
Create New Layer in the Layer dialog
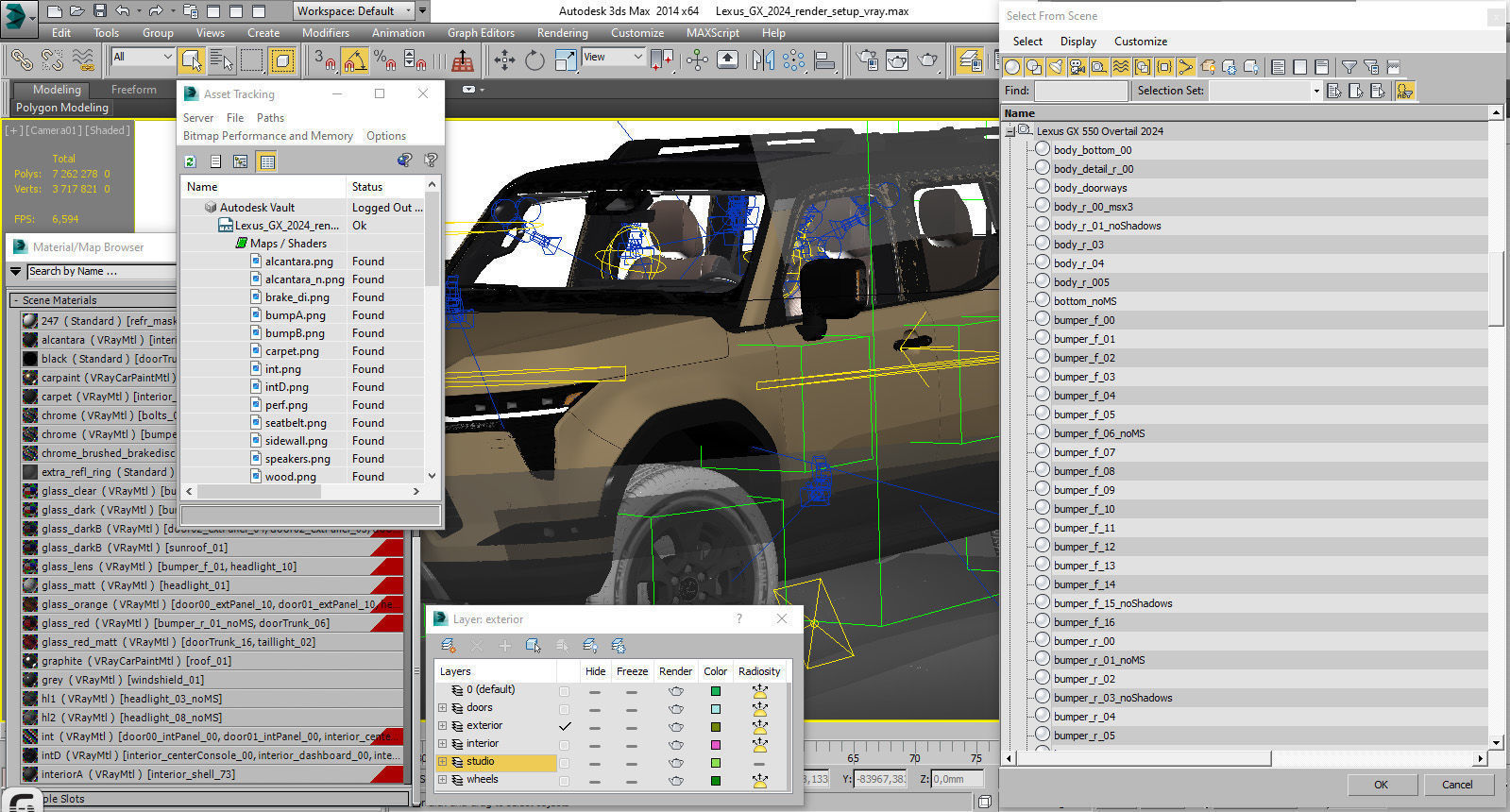pyautogui.click(x=449, y=646)
